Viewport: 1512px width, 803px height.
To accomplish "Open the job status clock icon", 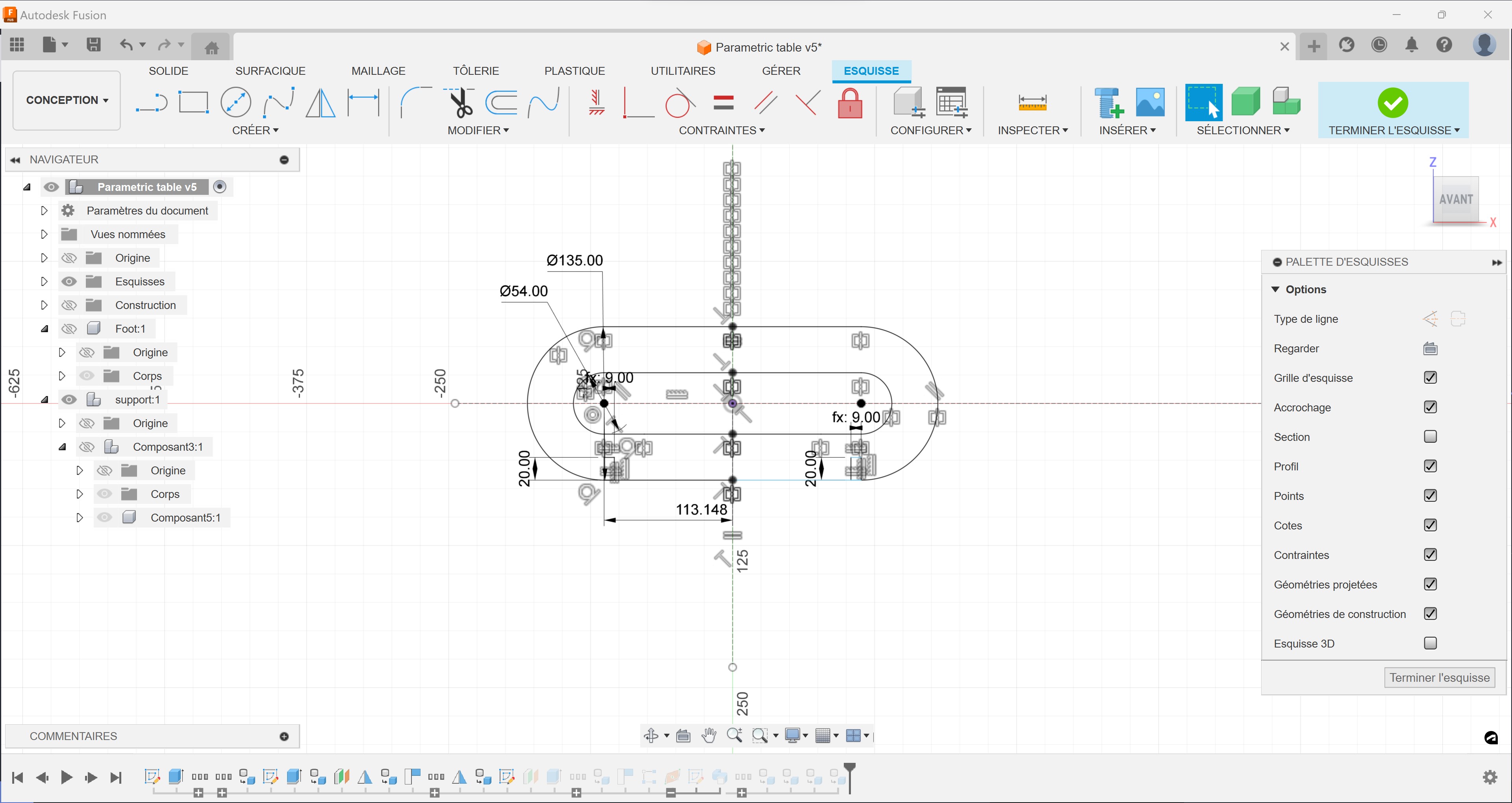I will pyautogui.click(x=1379, y=44).
